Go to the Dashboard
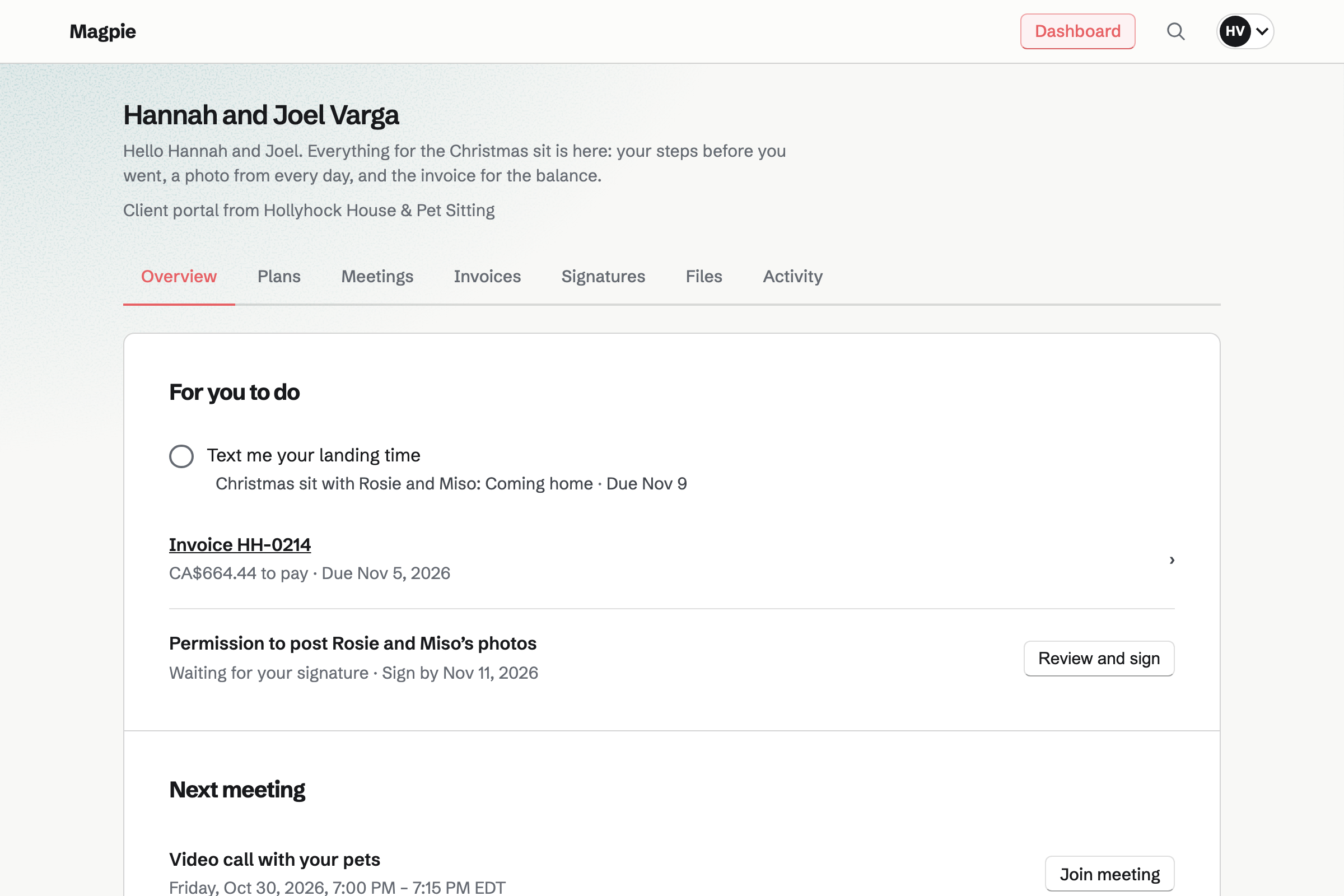This screenshot has width=1344, height=896. (x=1077, y=31)
